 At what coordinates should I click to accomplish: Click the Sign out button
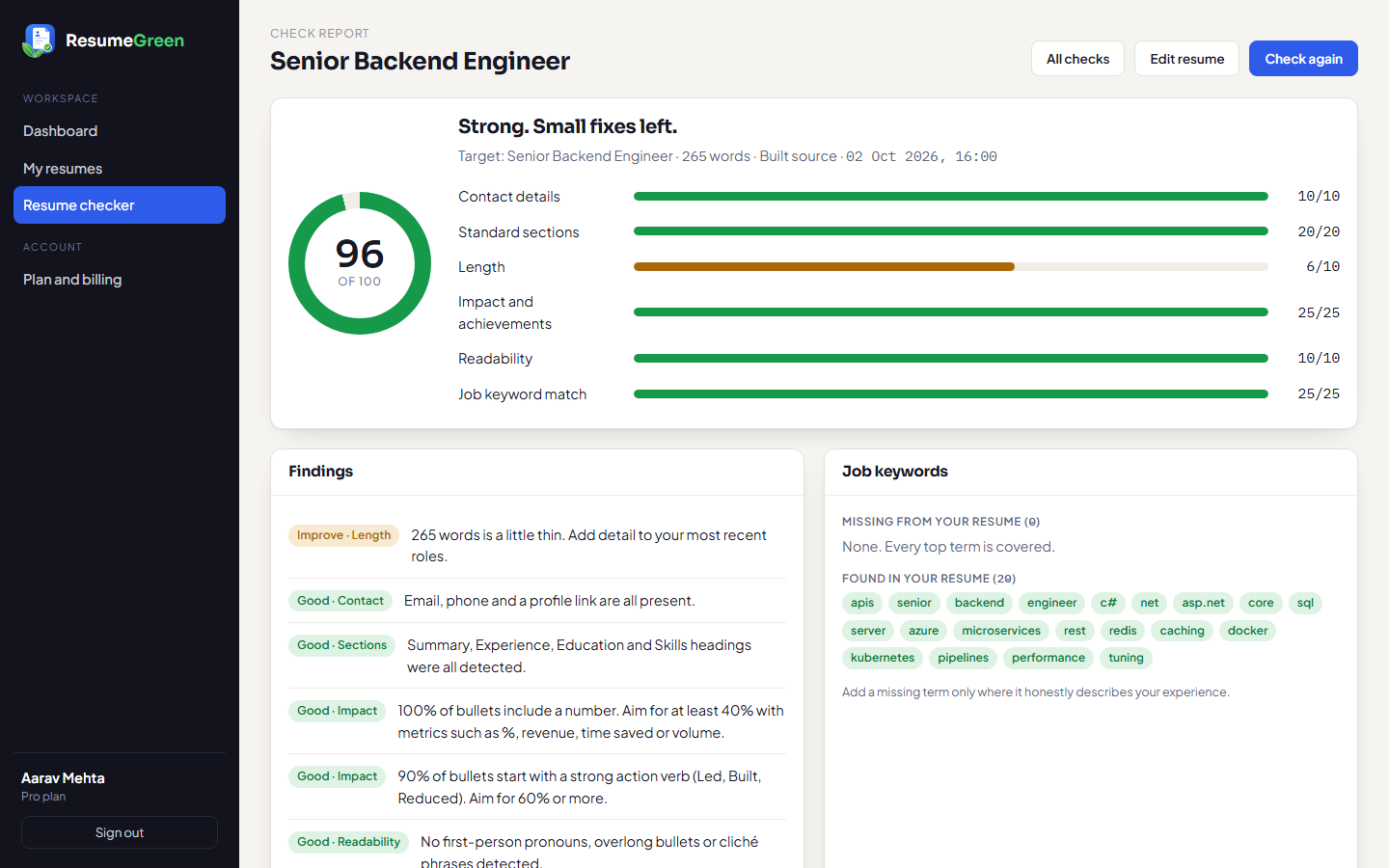tap(120, 832)
